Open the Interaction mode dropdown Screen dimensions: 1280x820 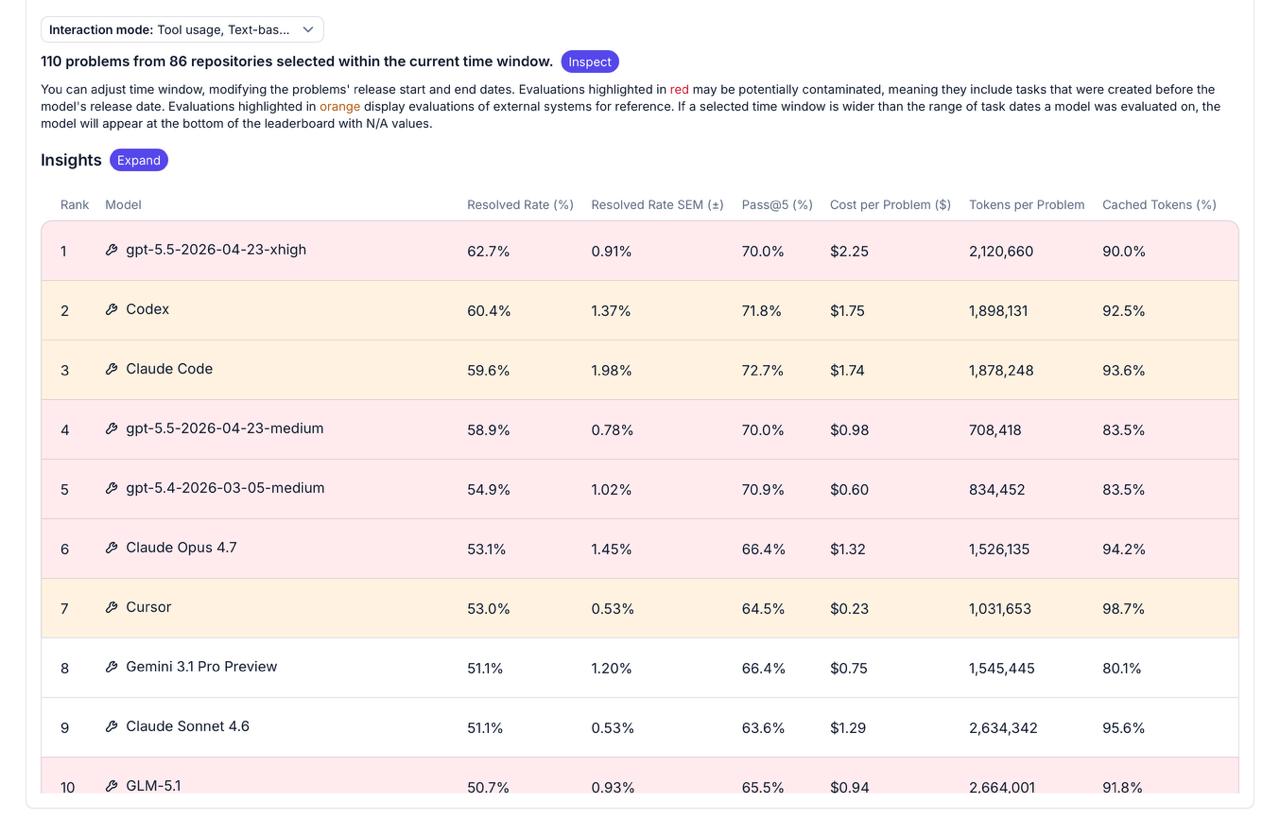(182, 30)
